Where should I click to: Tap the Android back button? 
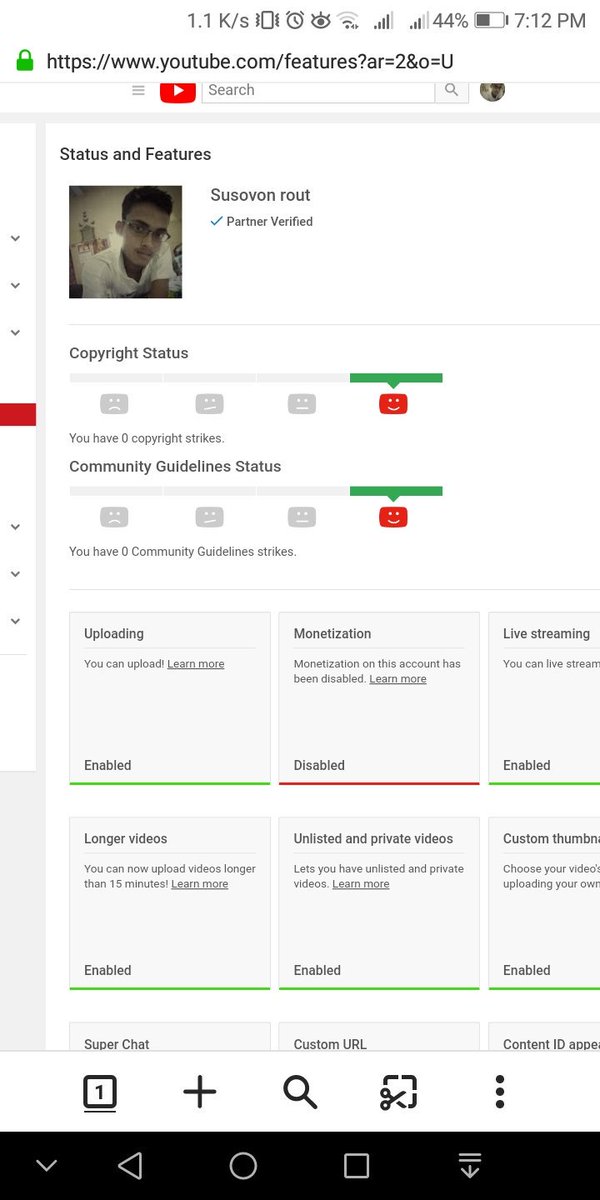coord(130,1165)
